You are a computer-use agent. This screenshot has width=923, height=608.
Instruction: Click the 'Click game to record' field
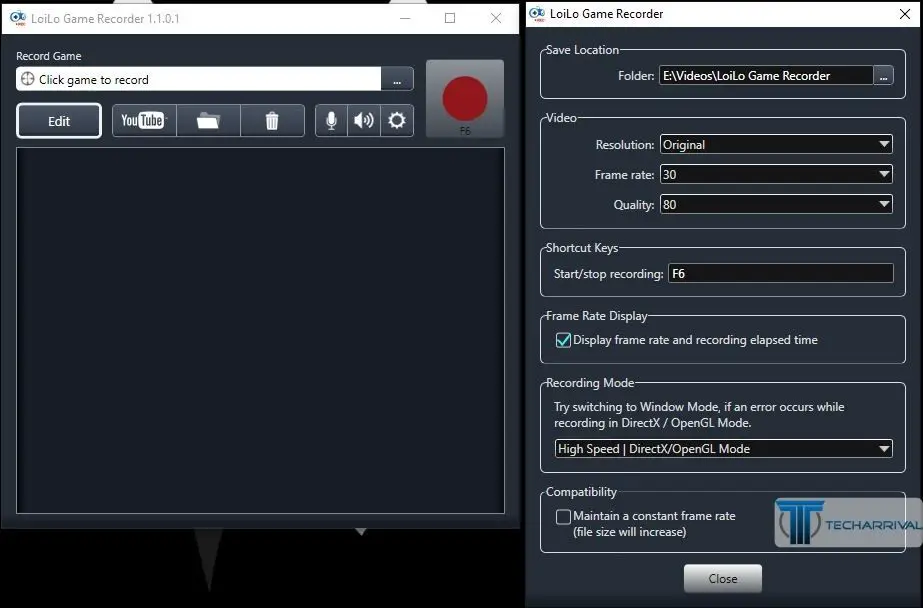[x=198, y=79]
